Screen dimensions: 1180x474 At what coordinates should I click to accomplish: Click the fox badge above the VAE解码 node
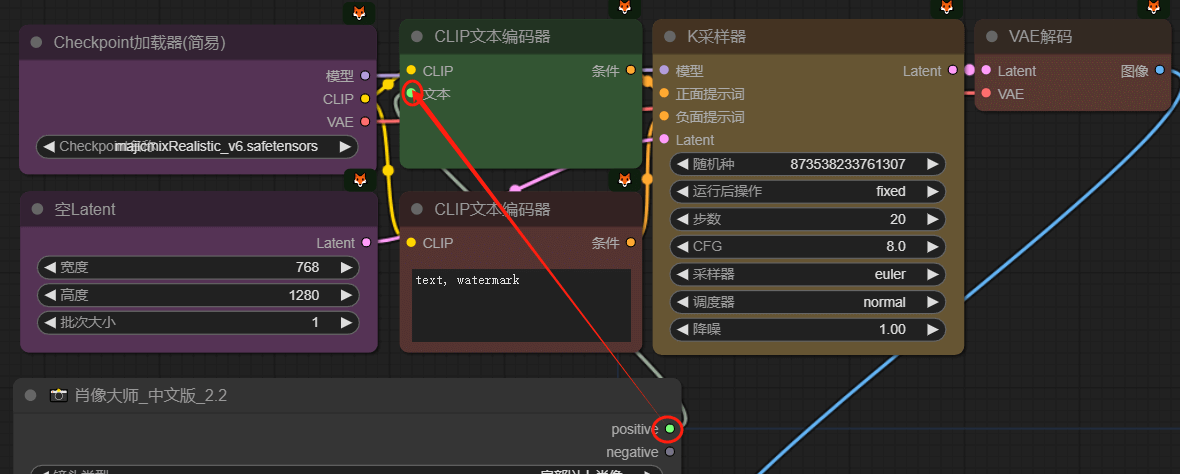1153,8
